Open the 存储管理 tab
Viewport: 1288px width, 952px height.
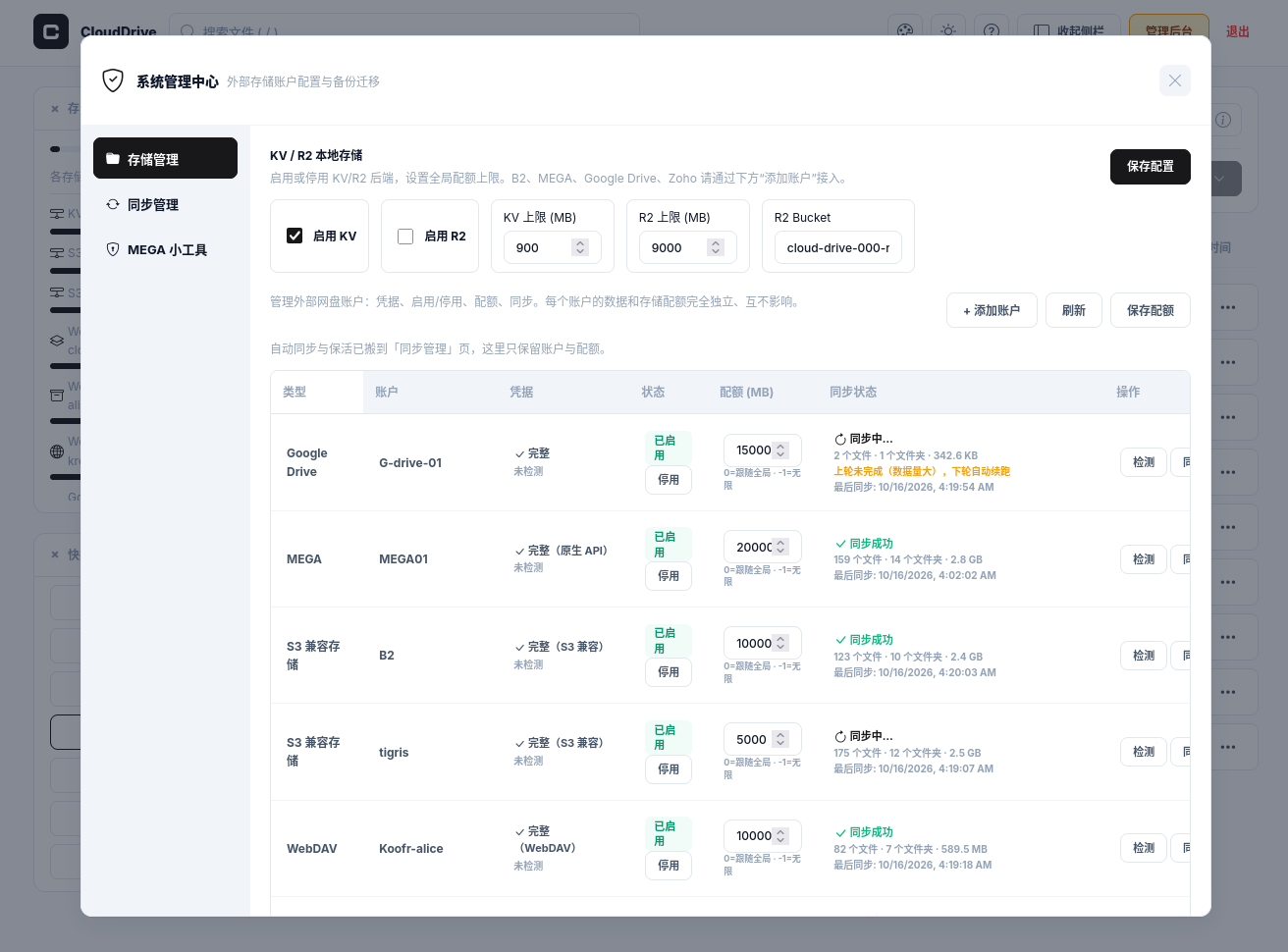click(x=165, y=158)
